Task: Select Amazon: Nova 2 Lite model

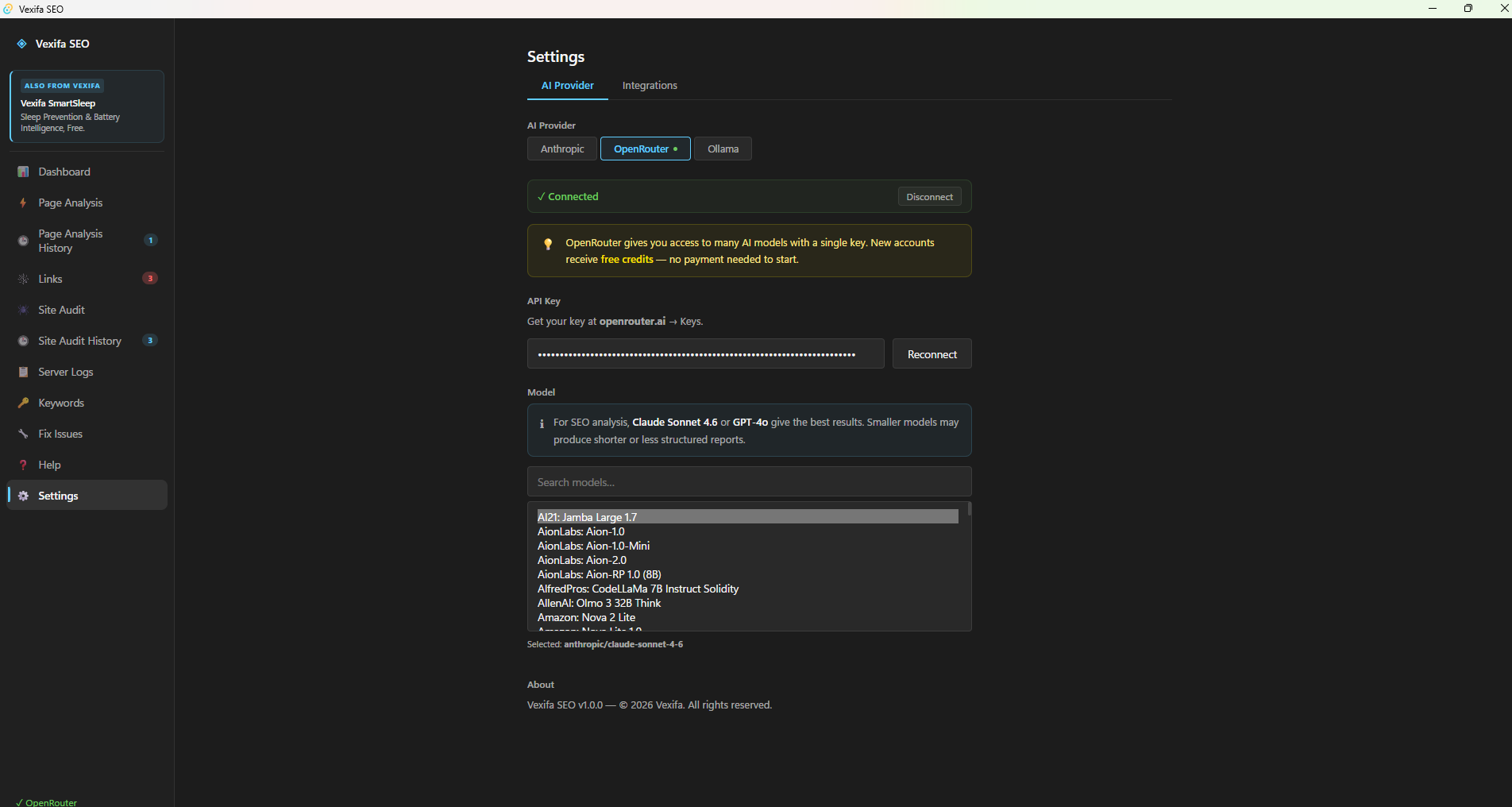Action: point(747,617)
